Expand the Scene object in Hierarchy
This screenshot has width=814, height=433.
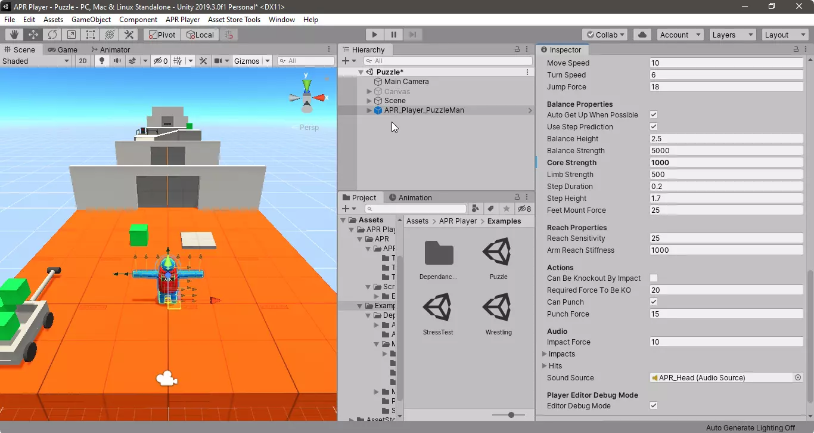pyautogui.click(x=369, y=101)
